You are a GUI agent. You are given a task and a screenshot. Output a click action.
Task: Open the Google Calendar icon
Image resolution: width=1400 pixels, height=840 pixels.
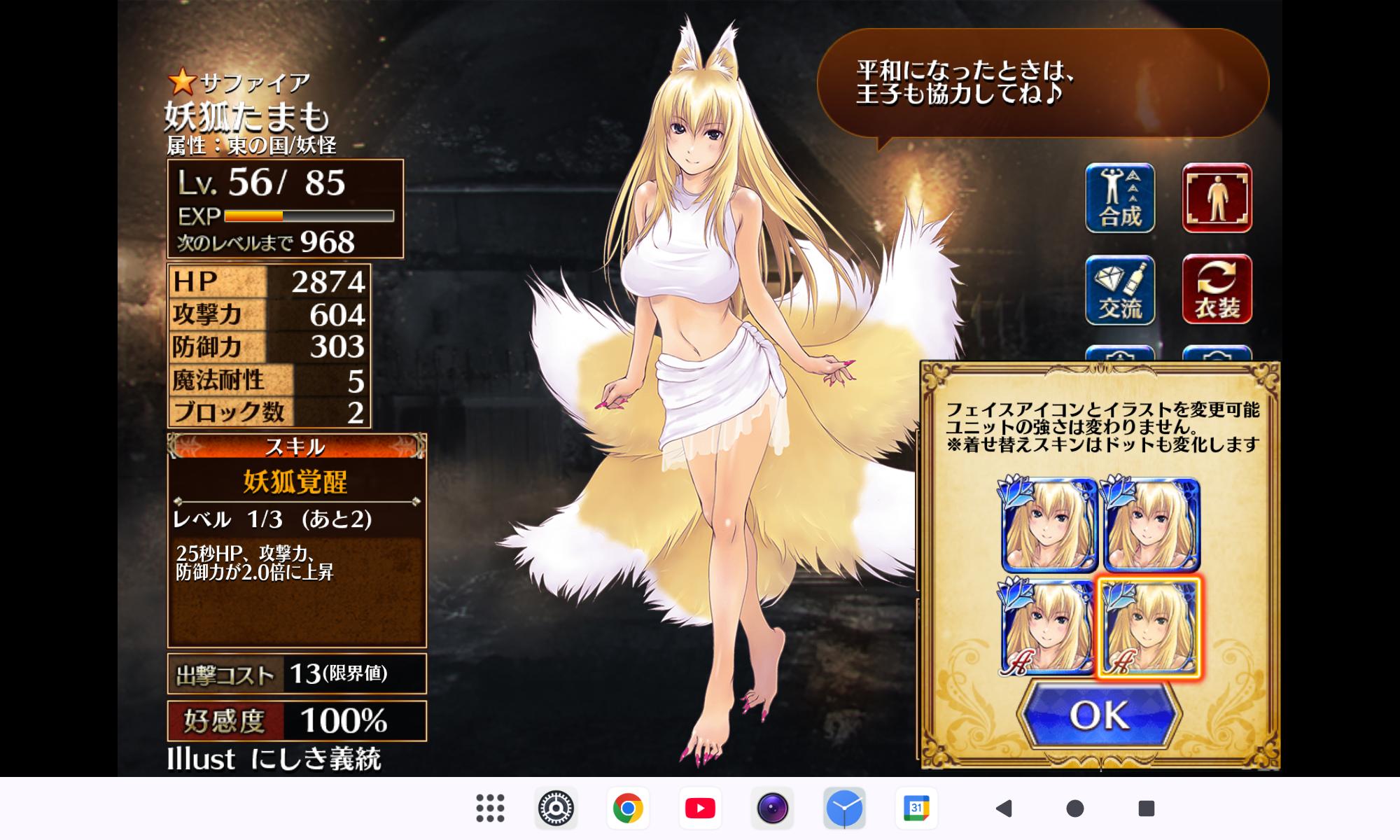(x=916, y=808)
